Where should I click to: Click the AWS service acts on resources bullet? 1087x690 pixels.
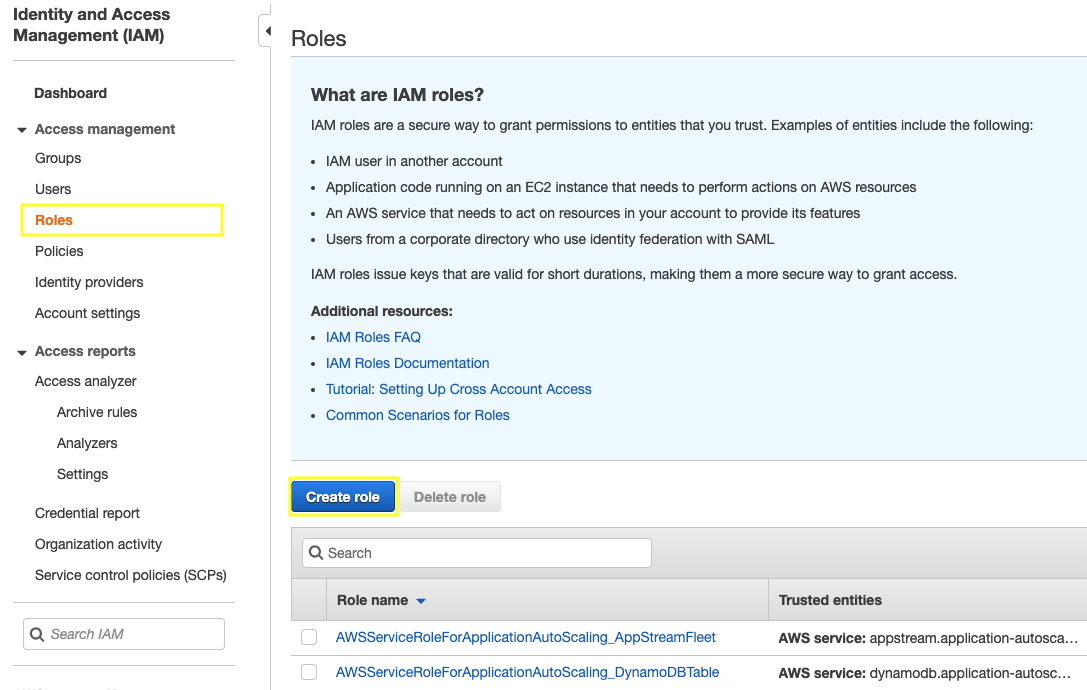coord(593,213)
